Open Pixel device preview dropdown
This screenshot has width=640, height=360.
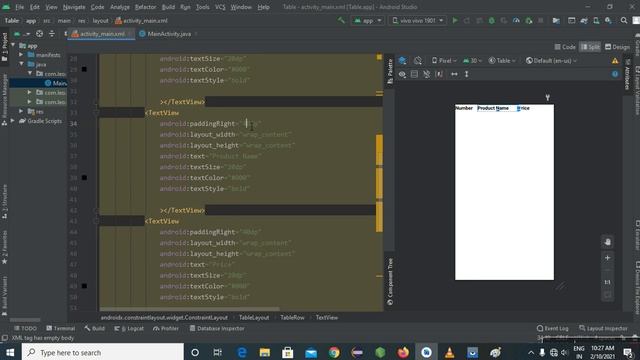pos(444,60)
